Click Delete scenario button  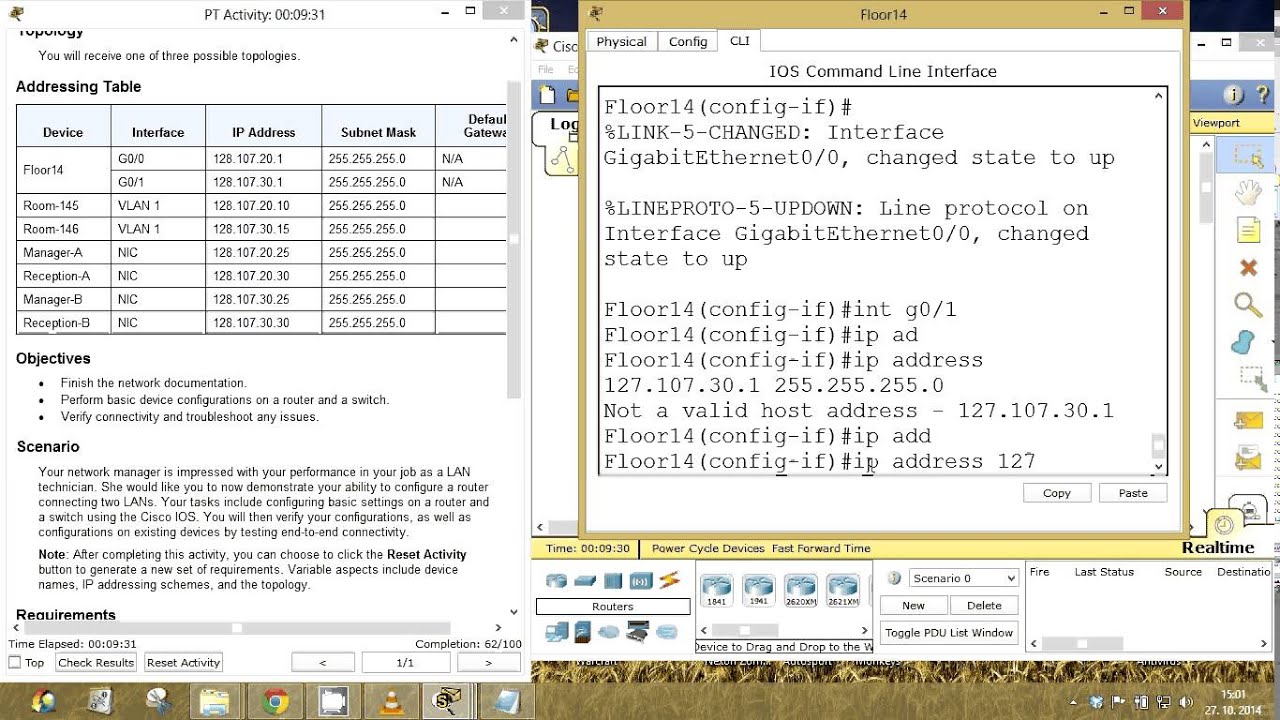click(x=984, y=605)
